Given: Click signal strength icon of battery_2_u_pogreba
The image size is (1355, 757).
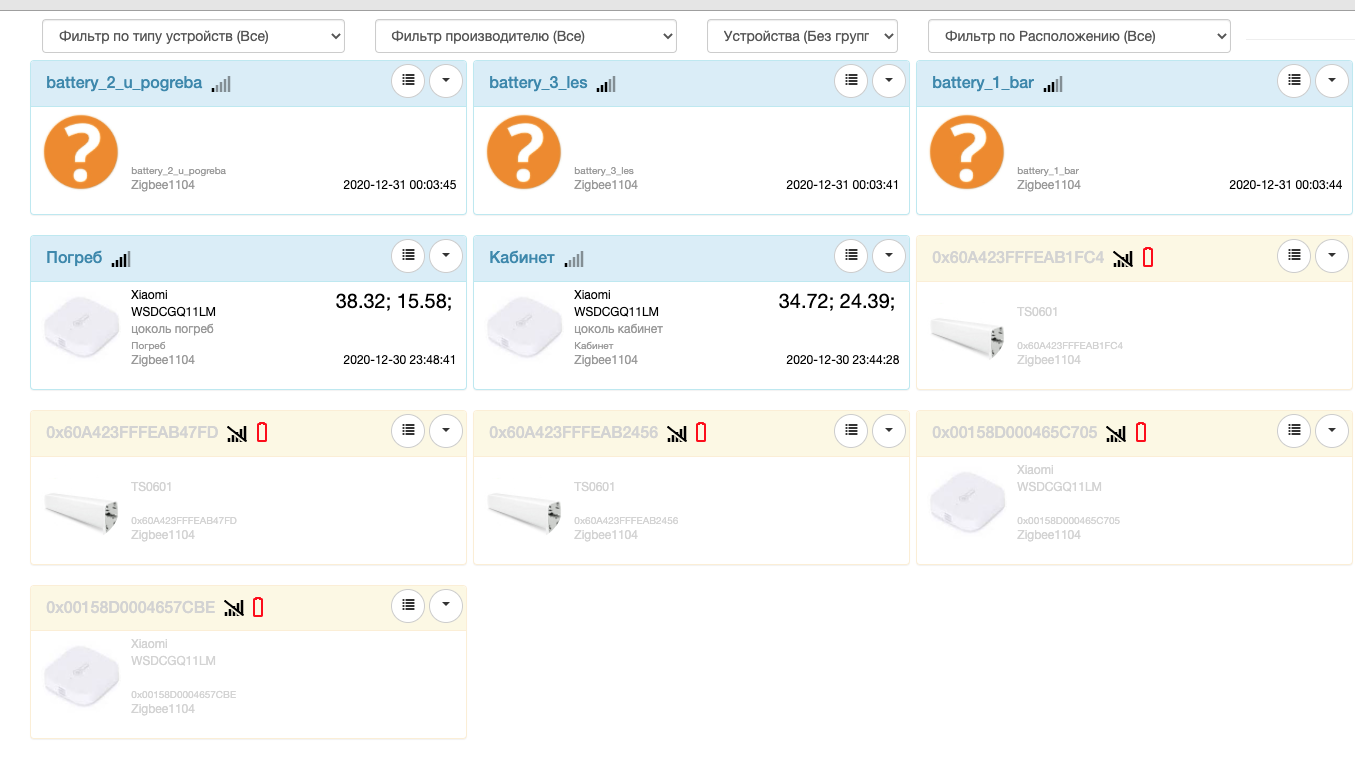Looking at the screenshot, I should tap(221, 84).
